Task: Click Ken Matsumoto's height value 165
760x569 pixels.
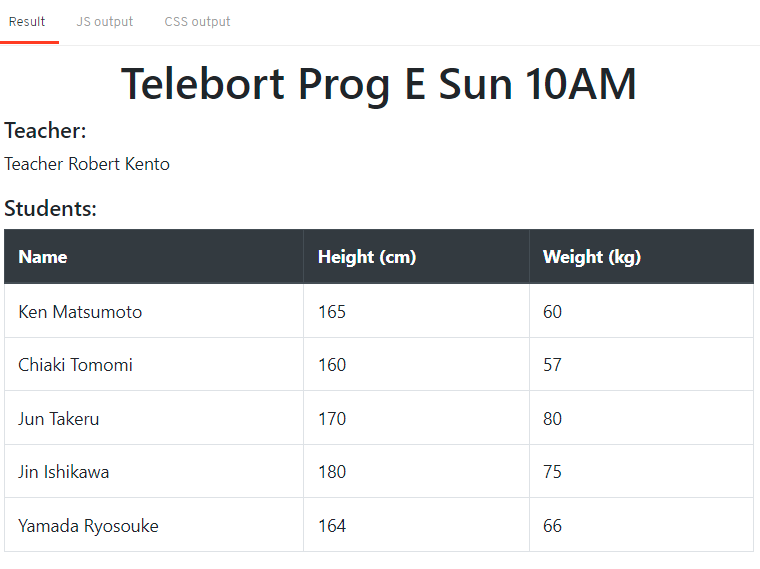Action: pos(332,312)
